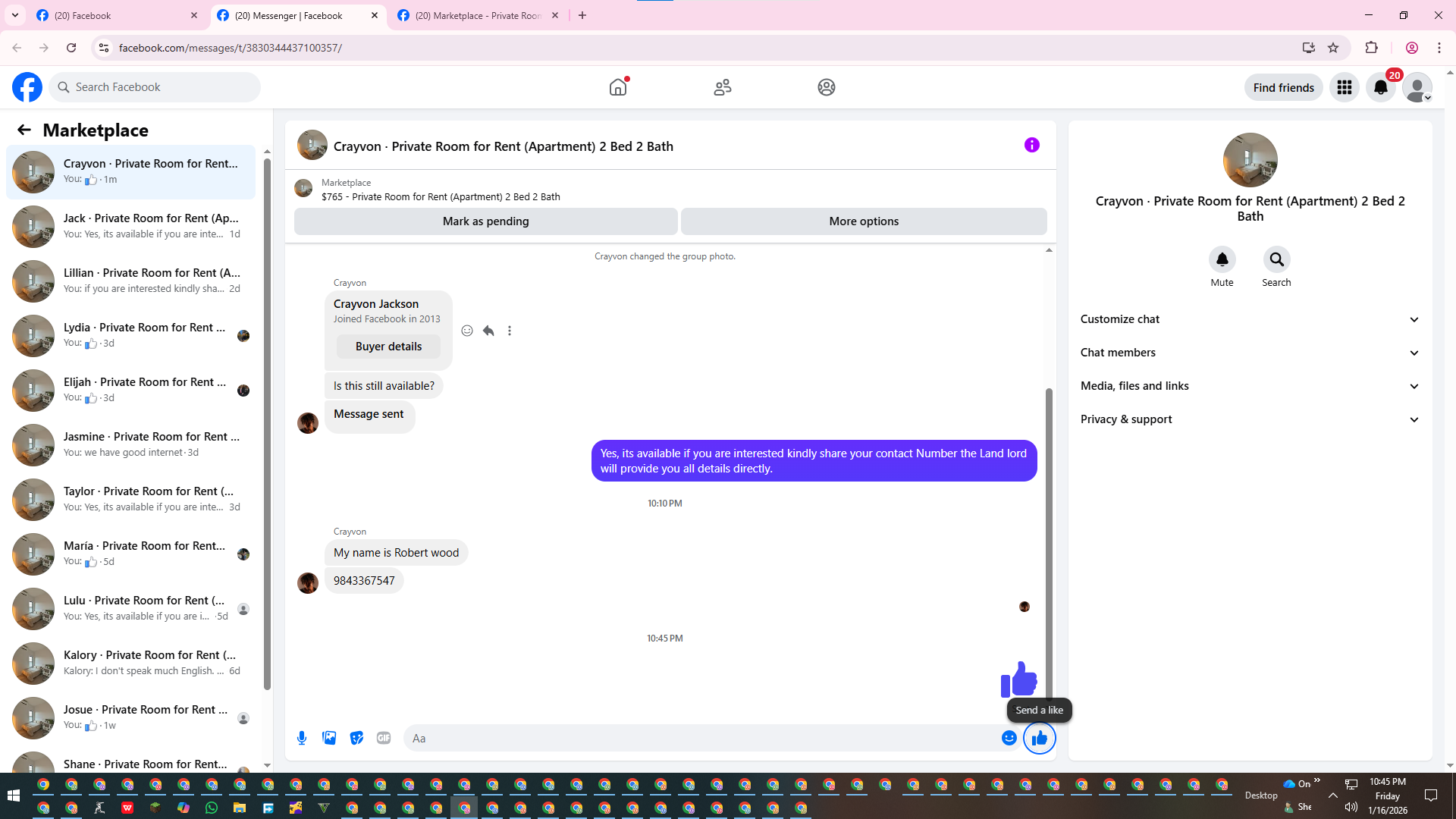Click the Mark as pending button
Screen dimensions: 1456x819
point(485,221)
